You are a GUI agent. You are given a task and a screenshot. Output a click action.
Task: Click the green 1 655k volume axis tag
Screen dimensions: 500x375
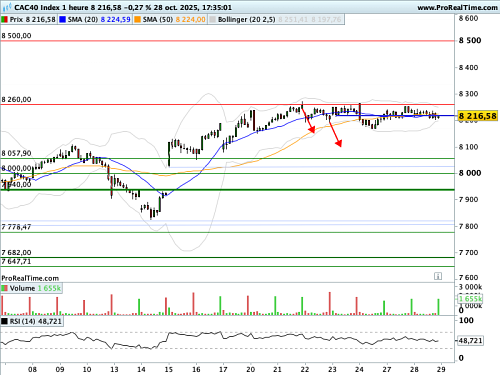pos(470,299)
